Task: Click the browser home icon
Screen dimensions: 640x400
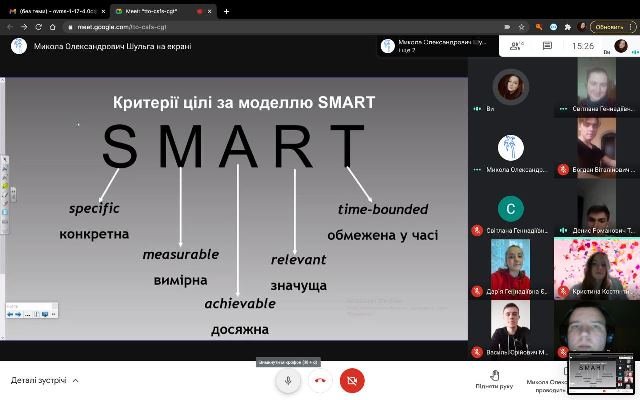Action: coord(52,27)
